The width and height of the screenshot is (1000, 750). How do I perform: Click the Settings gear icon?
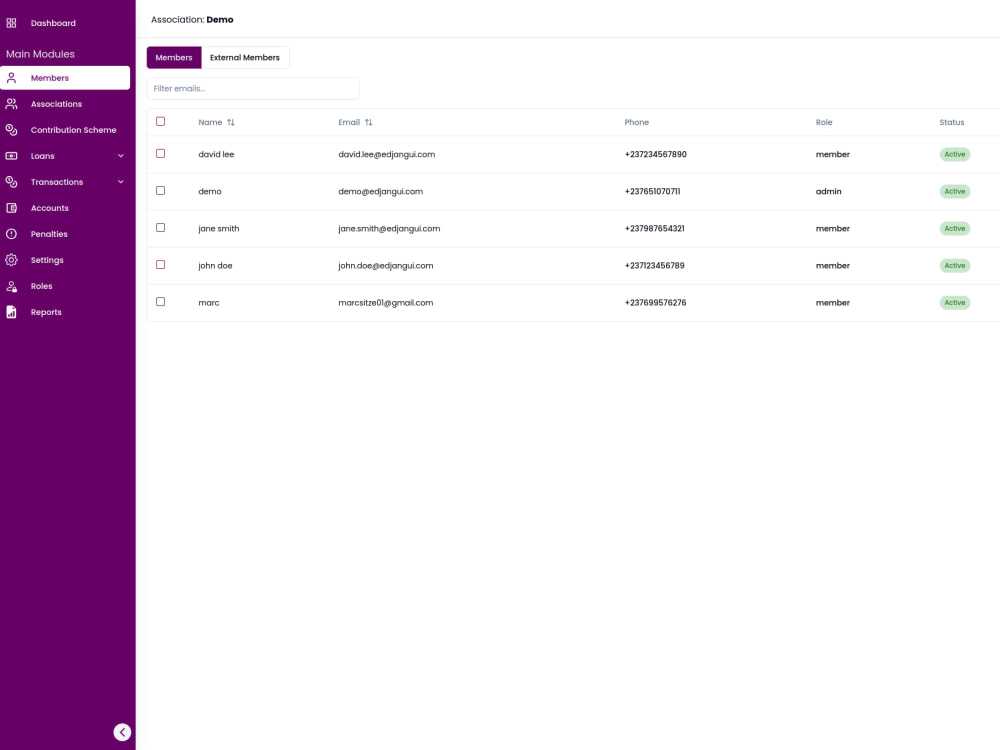click(11, 260)
